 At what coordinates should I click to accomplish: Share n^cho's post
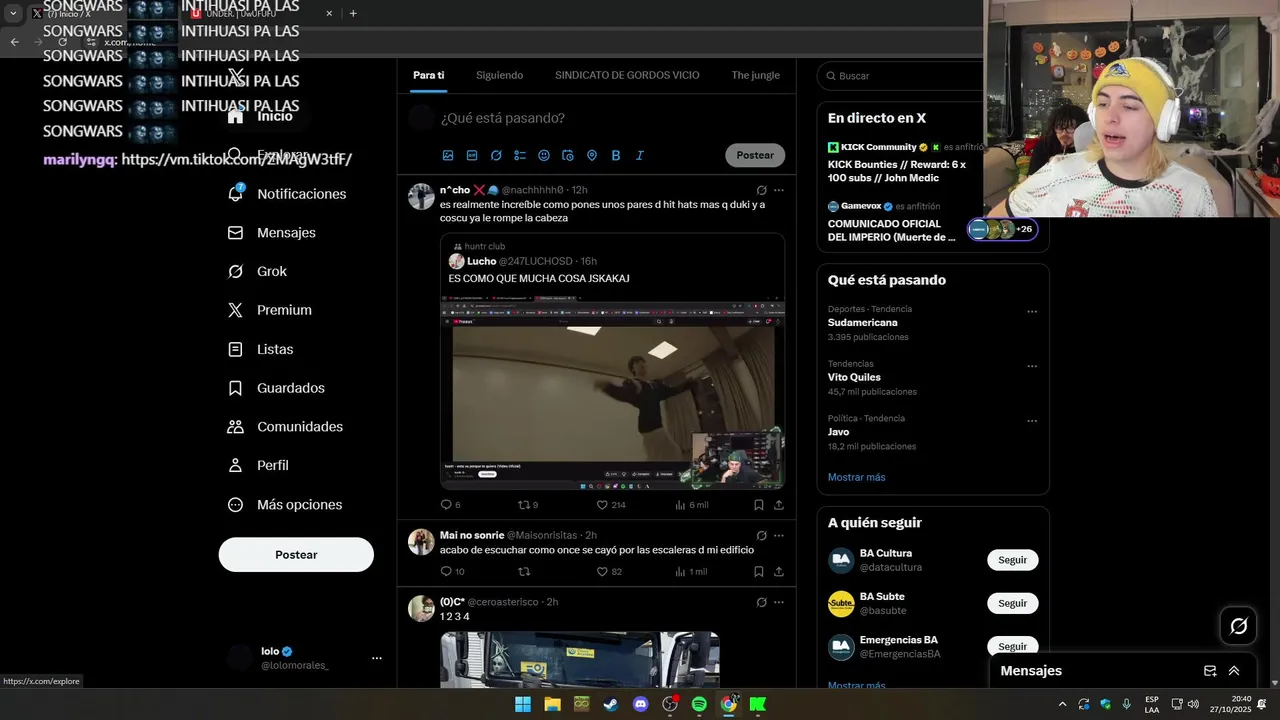click(779, 505)
